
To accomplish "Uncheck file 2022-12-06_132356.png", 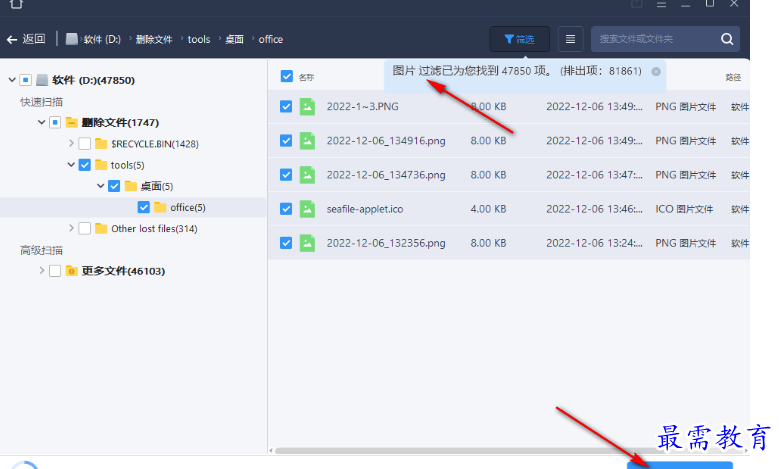I will 286,243.
